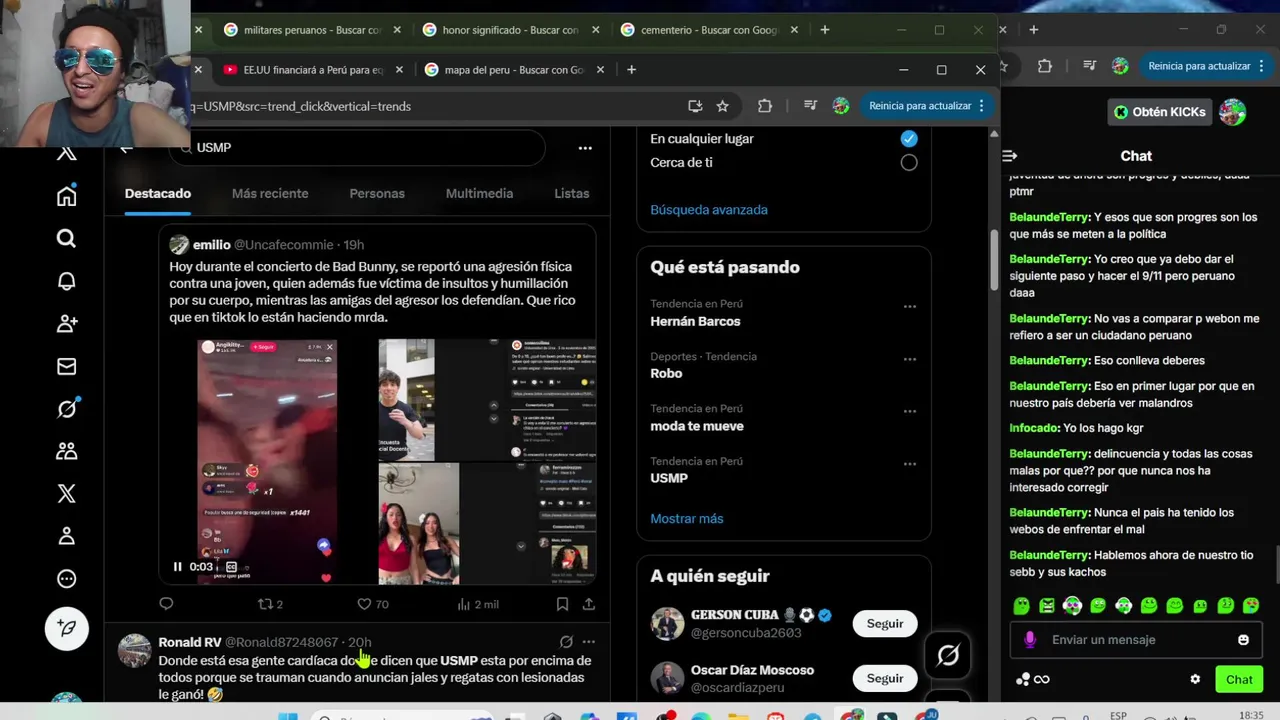
Task: Open Notifications bell in X sidebar
Action: tap(66, 281)
